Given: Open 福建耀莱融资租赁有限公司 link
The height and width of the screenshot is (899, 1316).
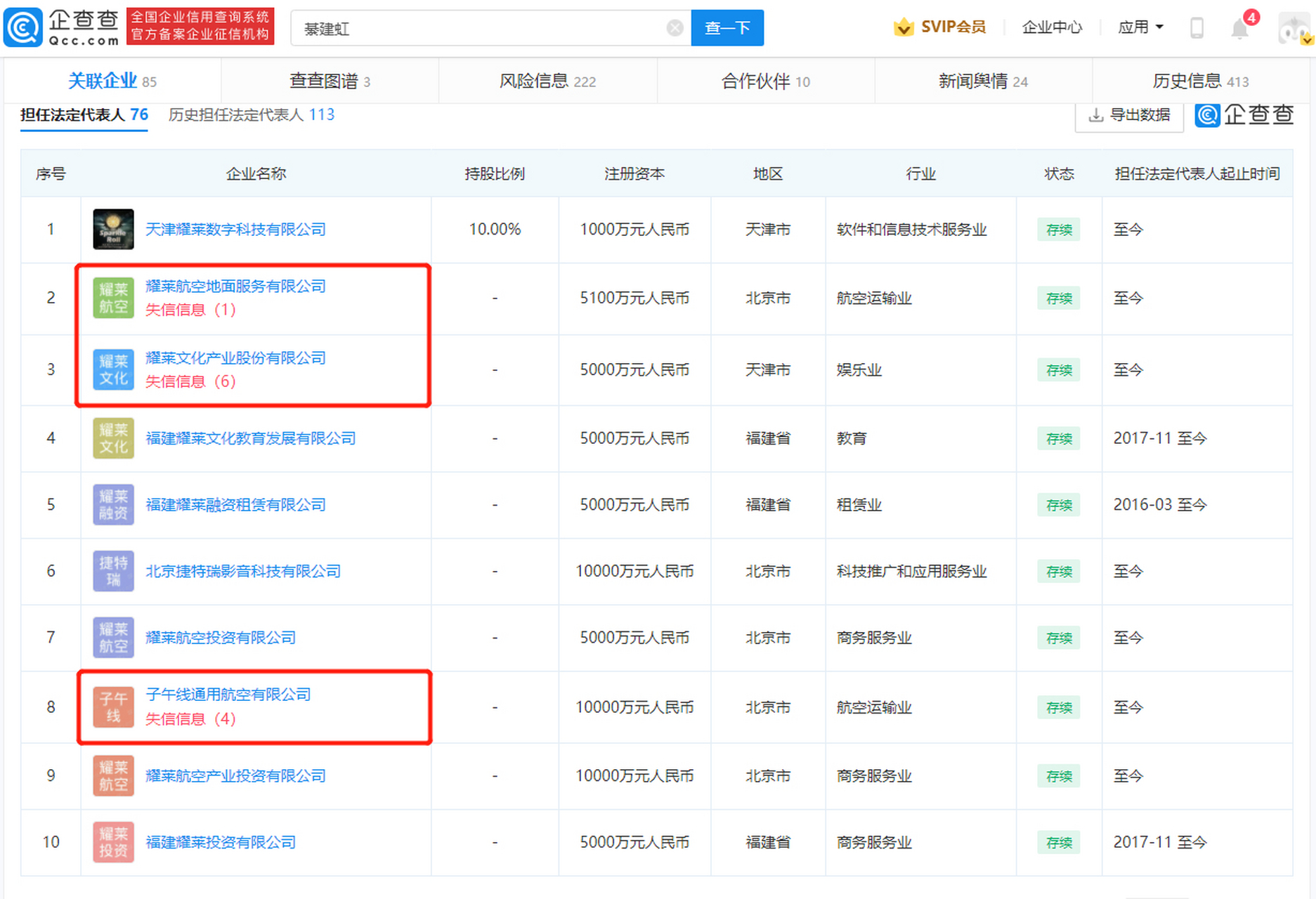Looking at the screenshot, I should (235, 504).
